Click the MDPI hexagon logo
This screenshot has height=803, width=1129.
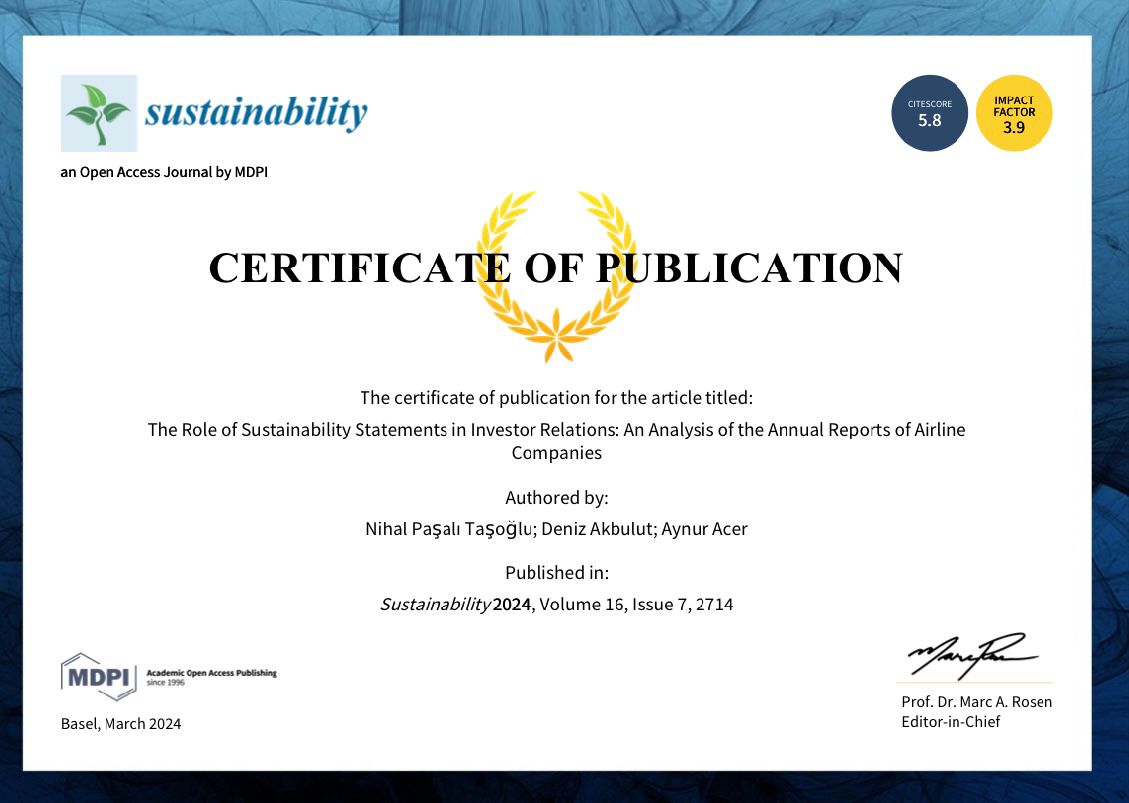pyautogui.click(x=99, y=676)
